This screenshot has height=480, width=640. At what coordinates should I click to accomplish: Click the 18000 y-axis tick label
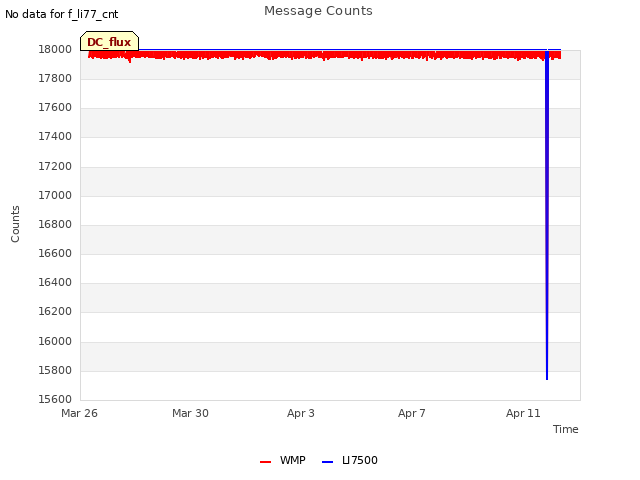point(55,49)
